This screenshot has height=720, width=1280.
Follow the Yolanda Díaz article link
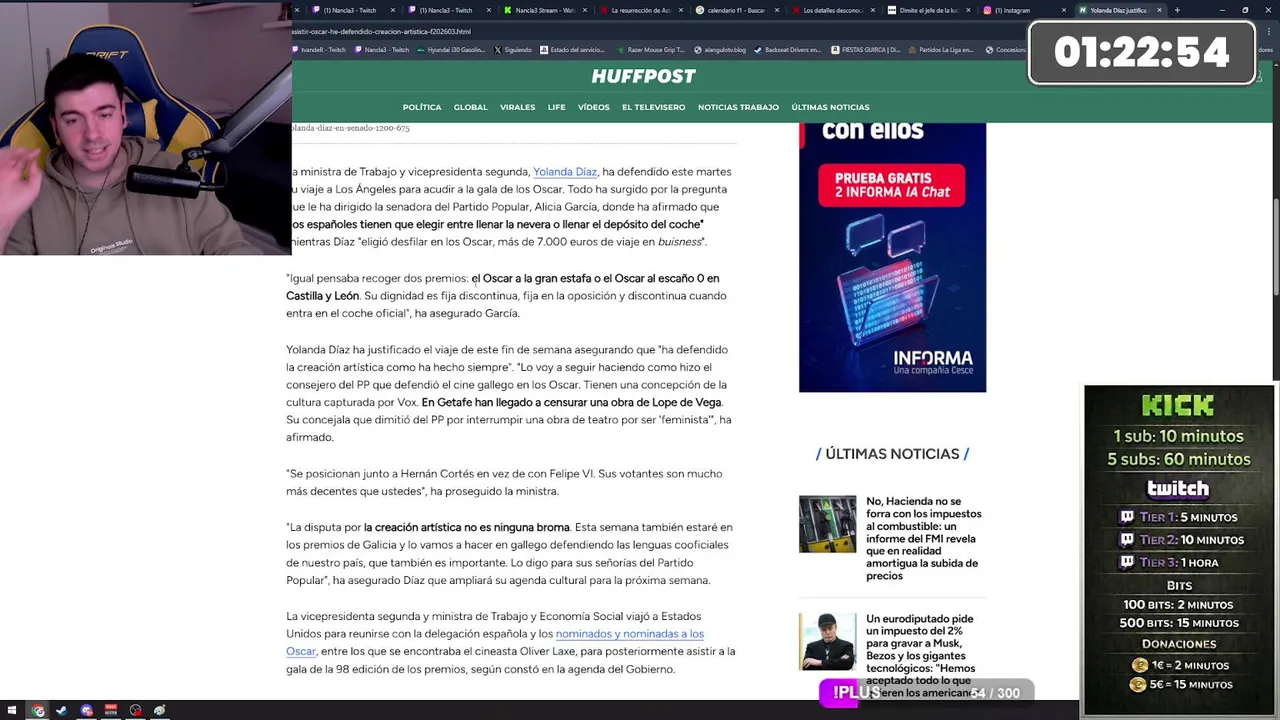tap(565, 172)
